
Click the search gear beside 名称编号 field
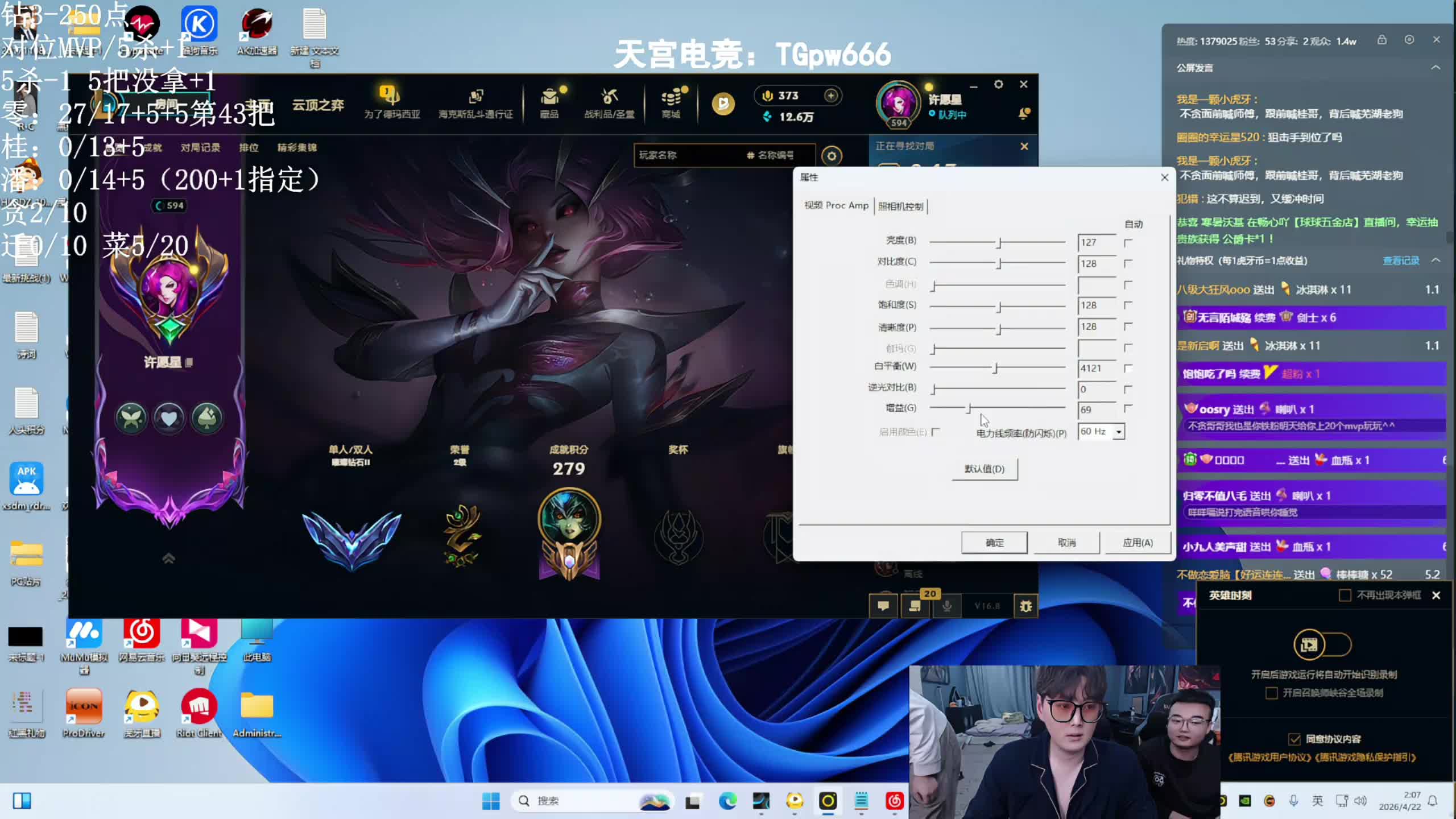pyautogui.click(x=832, y=155)
